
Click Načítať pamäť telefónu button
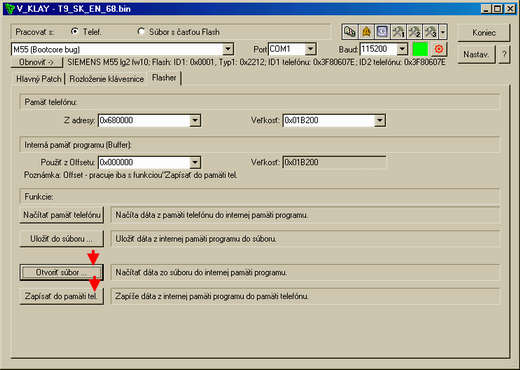pos(62,215)
